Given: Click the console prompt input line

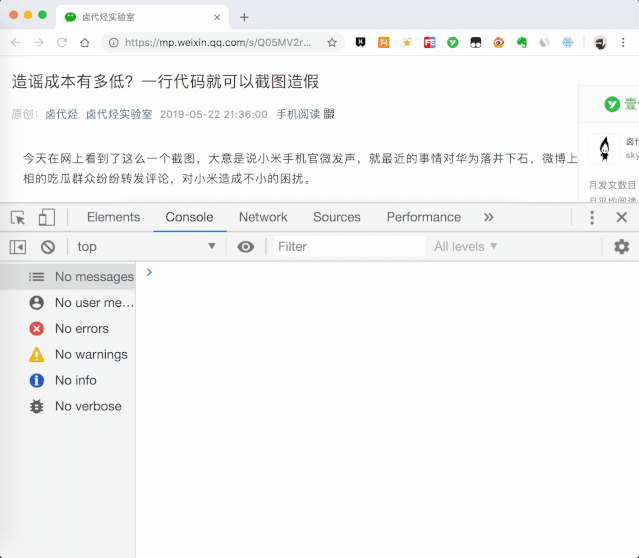Looking at the screenshot, I should click(387, 272).
